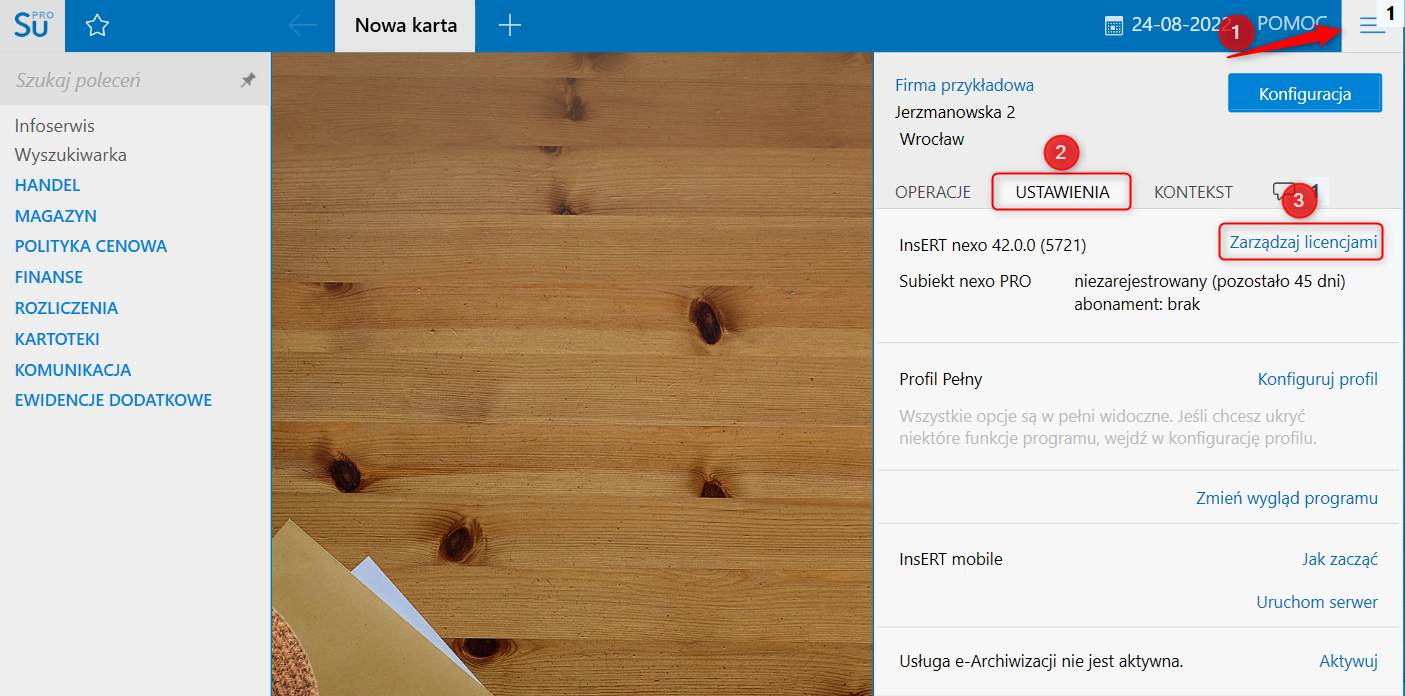Expand ROZLICZENIA module

[x=66, y=308]
